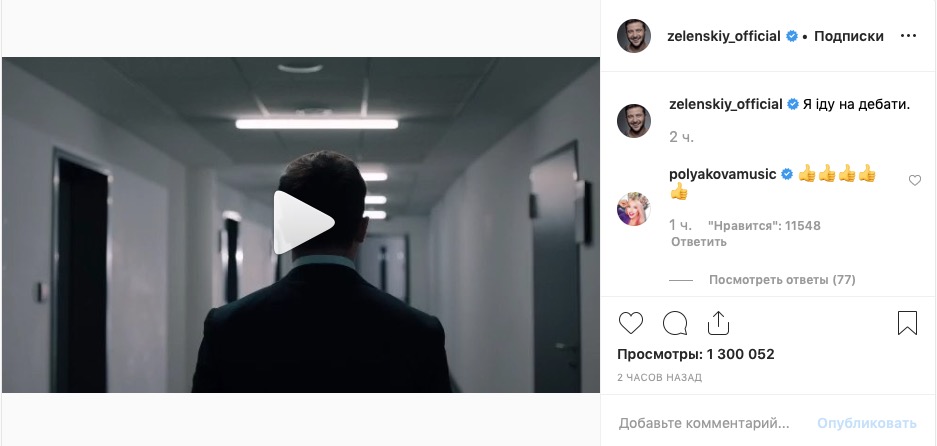
Task: Click avatar beside the post caption
Action: click(x=633, y=121)
